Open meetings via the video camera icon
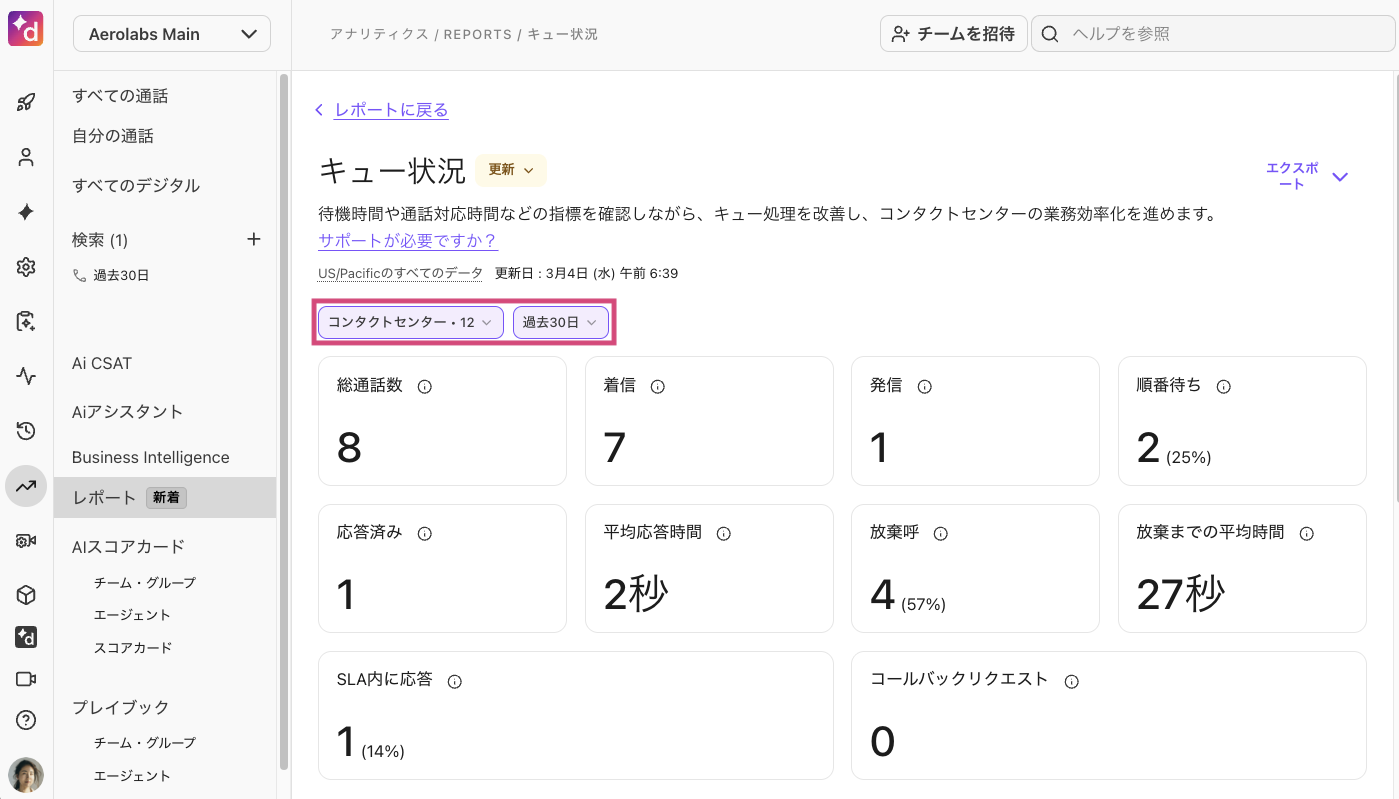 25,678
